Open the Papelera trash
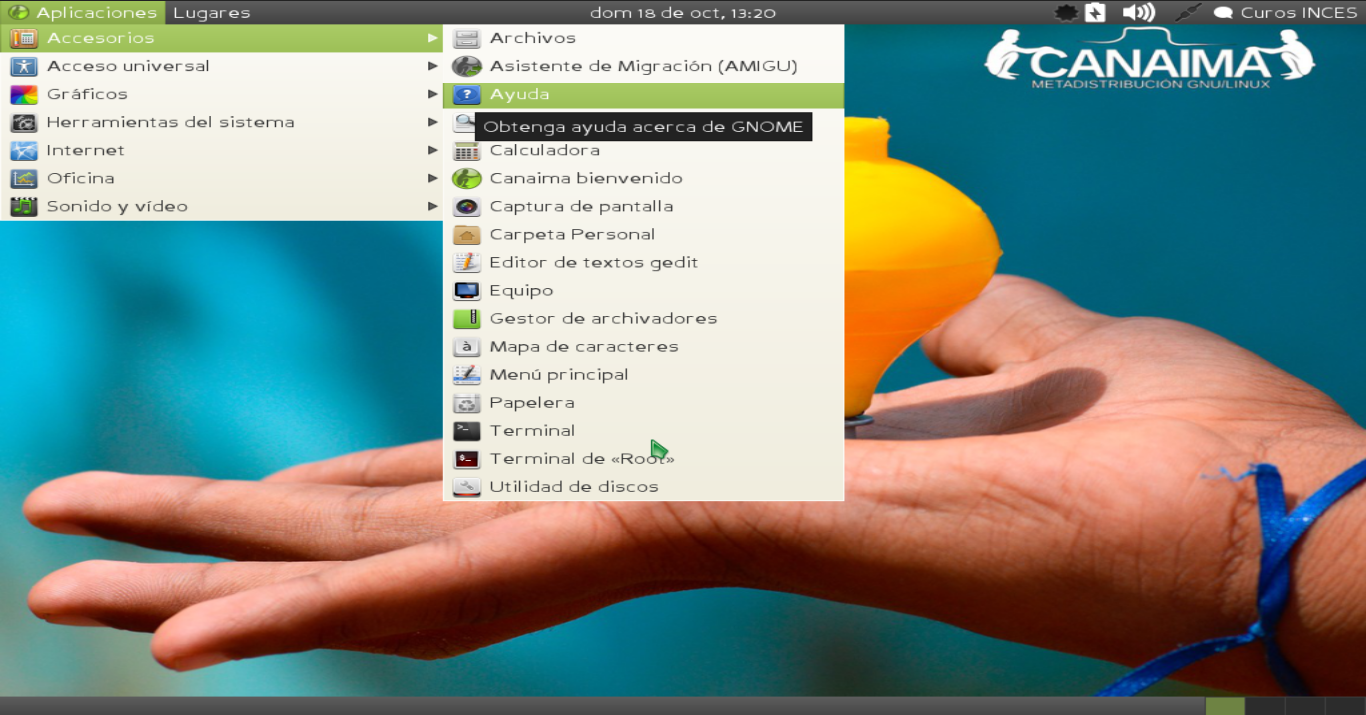This screenshot has width=1366, height=715. click(x=531, y=402)
